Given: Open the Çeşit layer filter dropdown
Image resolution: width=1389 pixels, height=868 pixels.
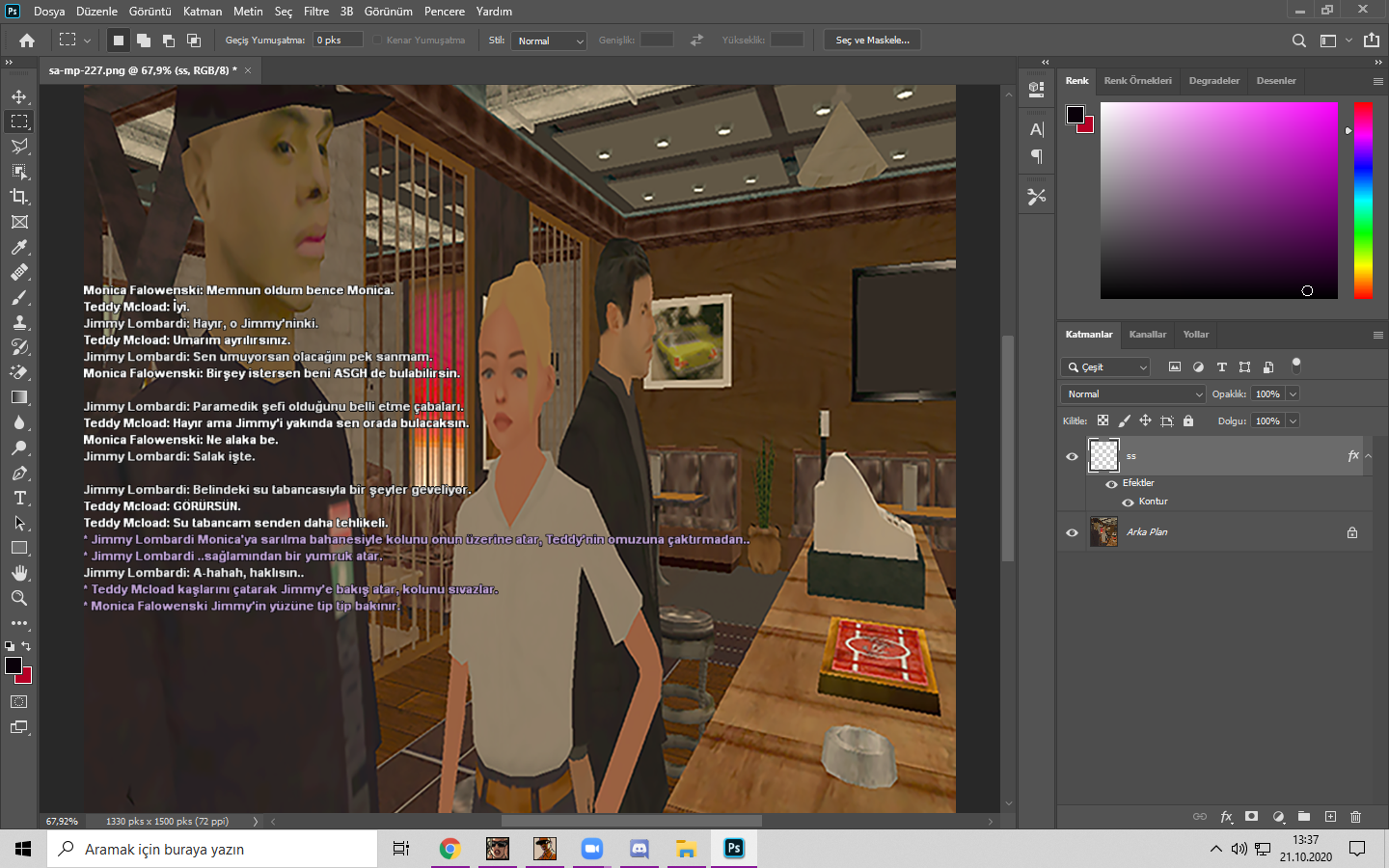Looking at the screenshot, I should point(1106,366).
